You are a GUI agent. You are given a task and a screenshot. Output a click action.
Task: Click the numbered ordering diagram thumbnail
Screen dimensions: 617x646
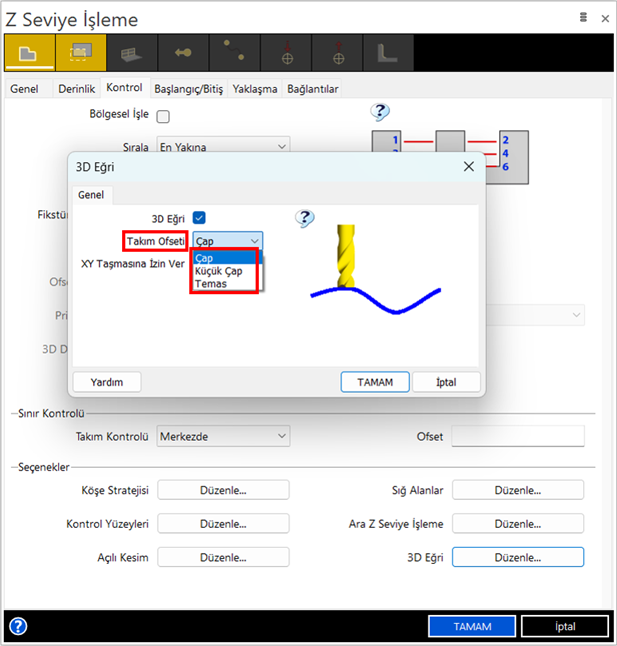pyautogui.click(x=450, y=157)
